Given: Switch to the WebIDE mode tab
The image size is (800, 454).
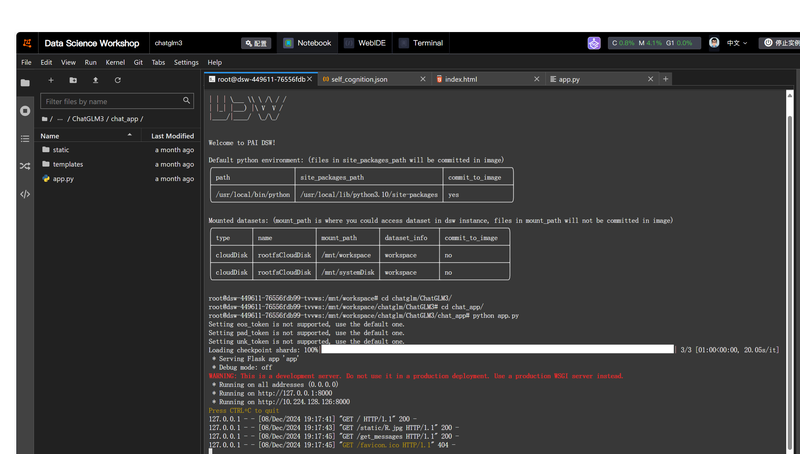Looking at the screenshot, I should coord(365,43).
